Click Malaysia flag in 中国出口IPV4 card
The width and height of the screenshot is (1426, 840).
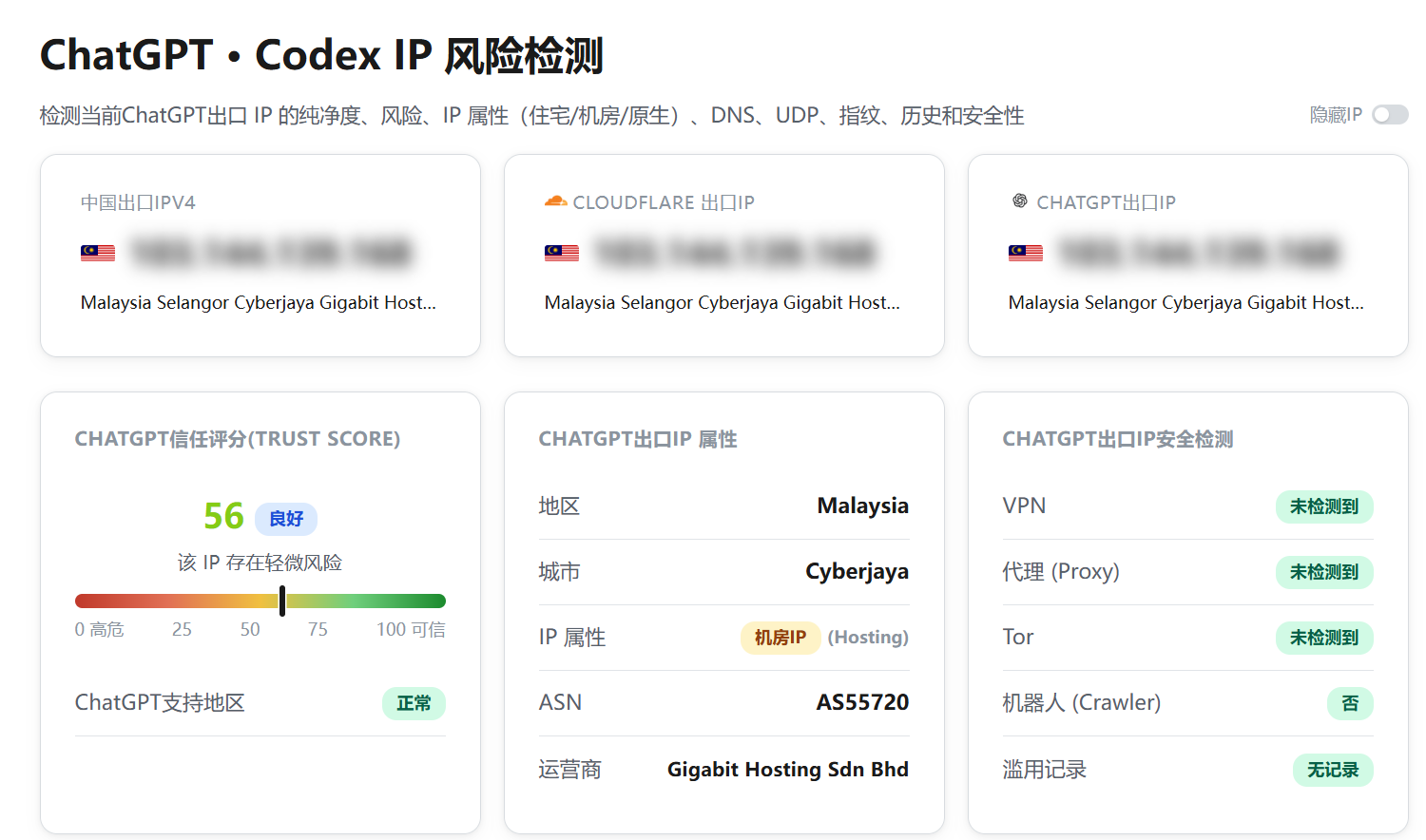[98, 253]
